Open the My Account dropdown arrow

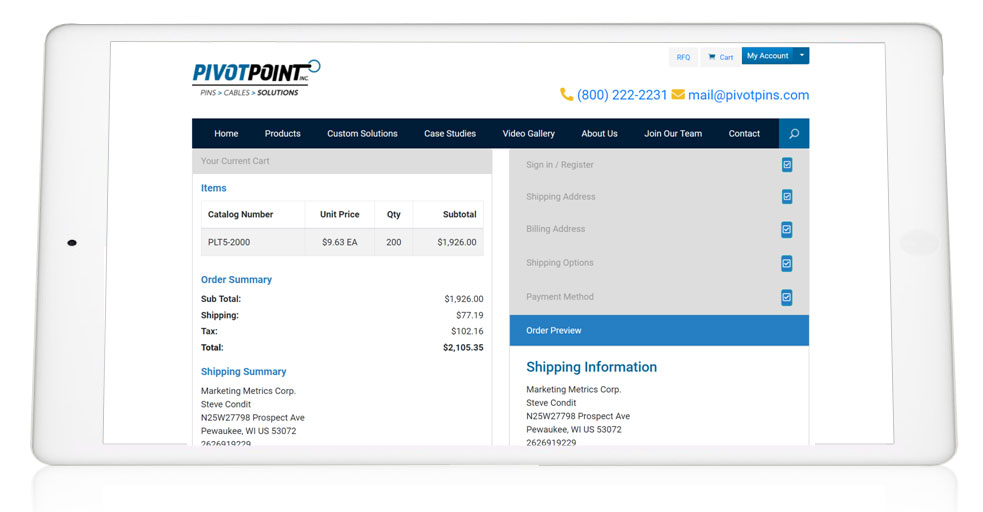pos(801,56)
